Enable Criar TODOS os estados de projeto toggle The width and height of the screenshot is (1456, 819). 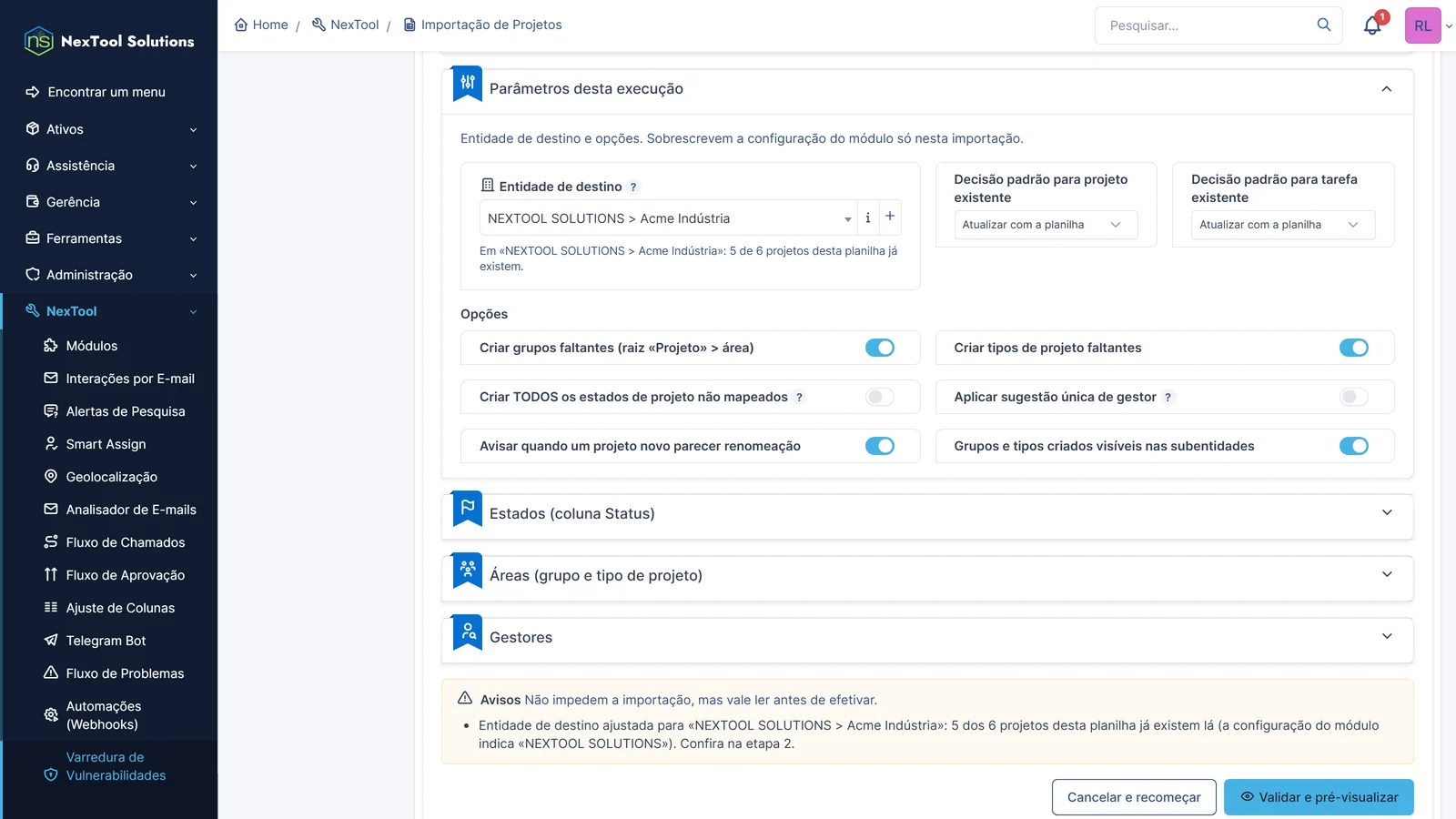tap(880, 397)
